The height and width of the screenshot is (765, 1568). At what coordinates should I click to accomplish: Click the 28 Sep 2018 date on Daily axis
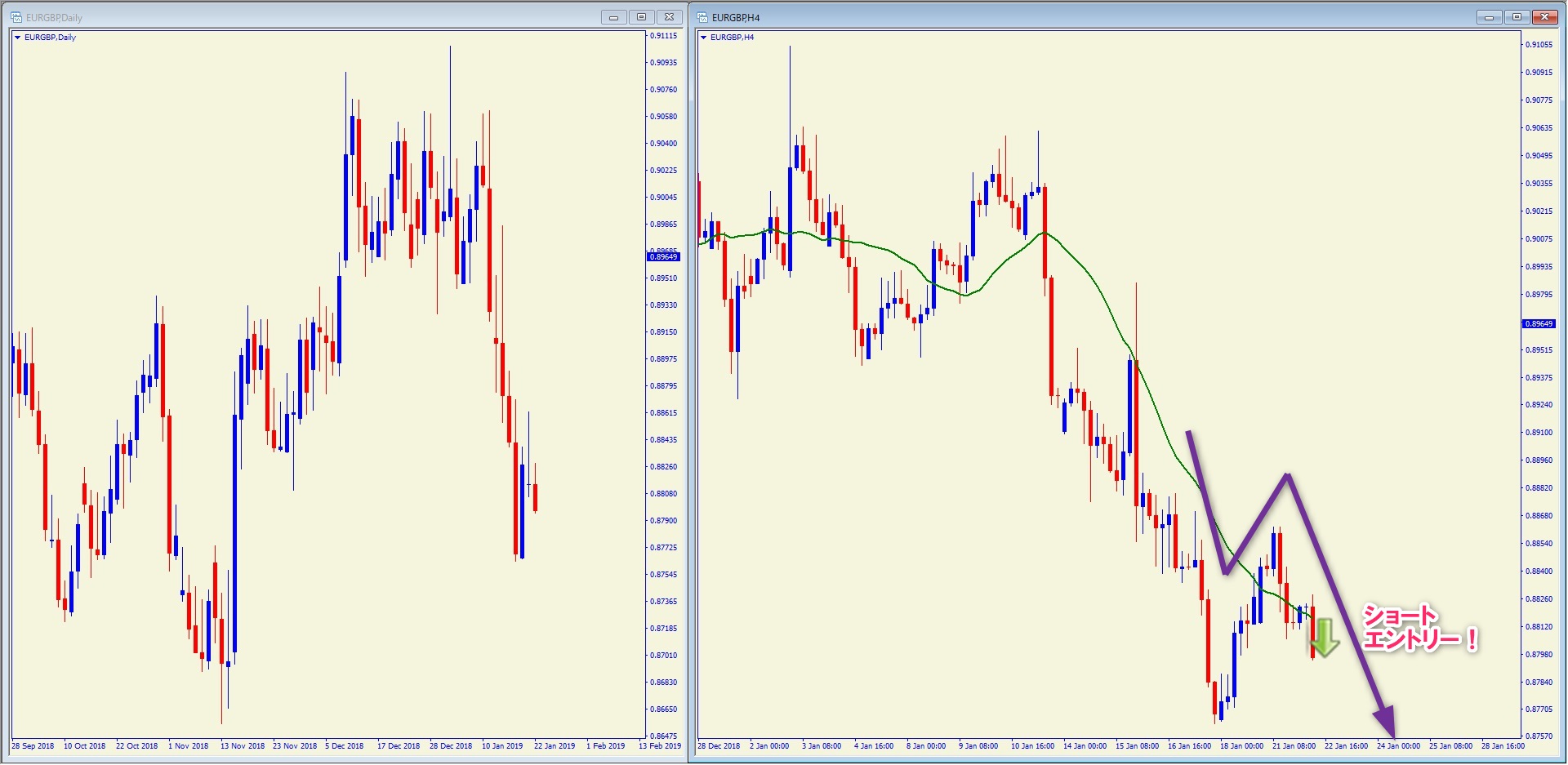click(x=33, y=746)
